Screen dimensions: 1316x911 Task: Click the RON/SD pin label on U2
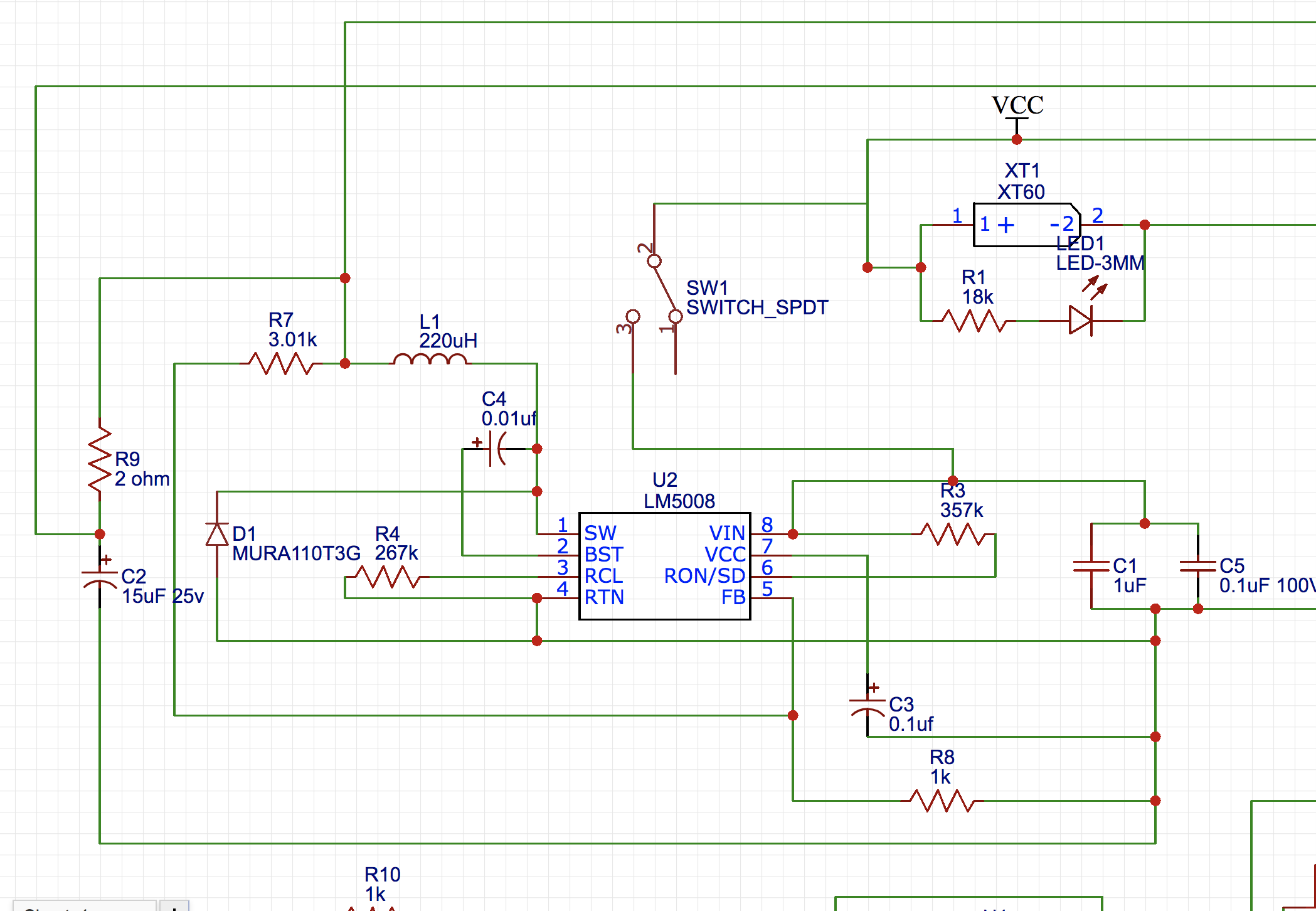point(704,576)
